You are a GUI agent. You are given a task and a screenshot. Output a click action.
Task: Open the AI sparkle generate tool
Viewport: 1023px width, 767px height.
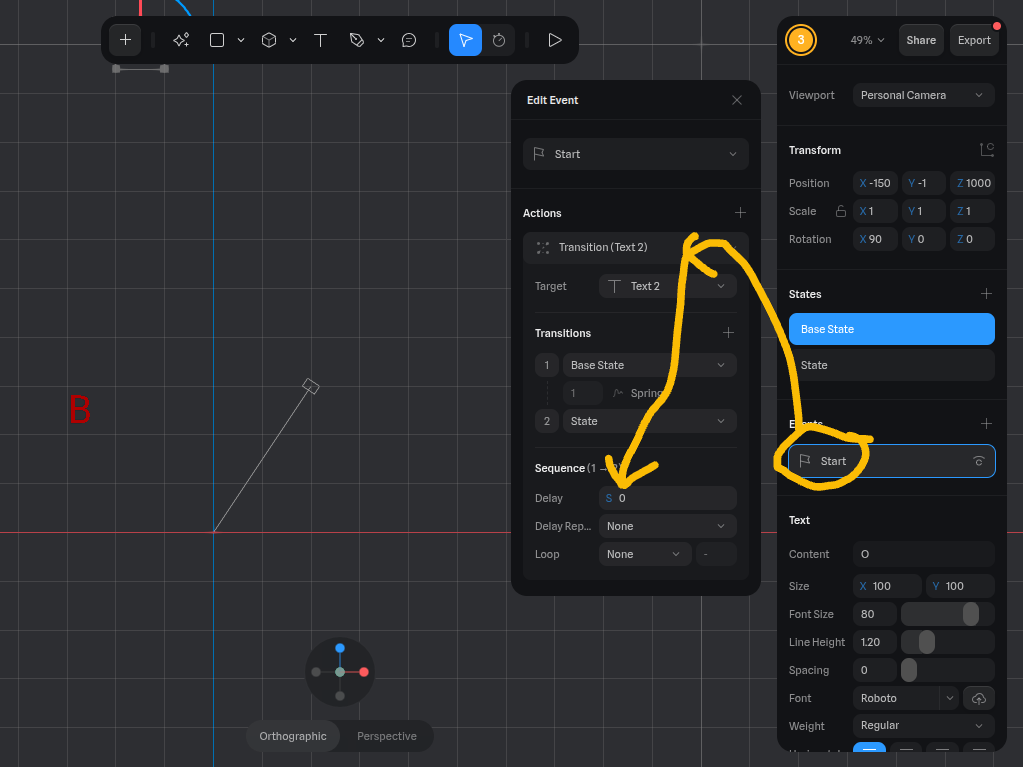pos(181,40)
